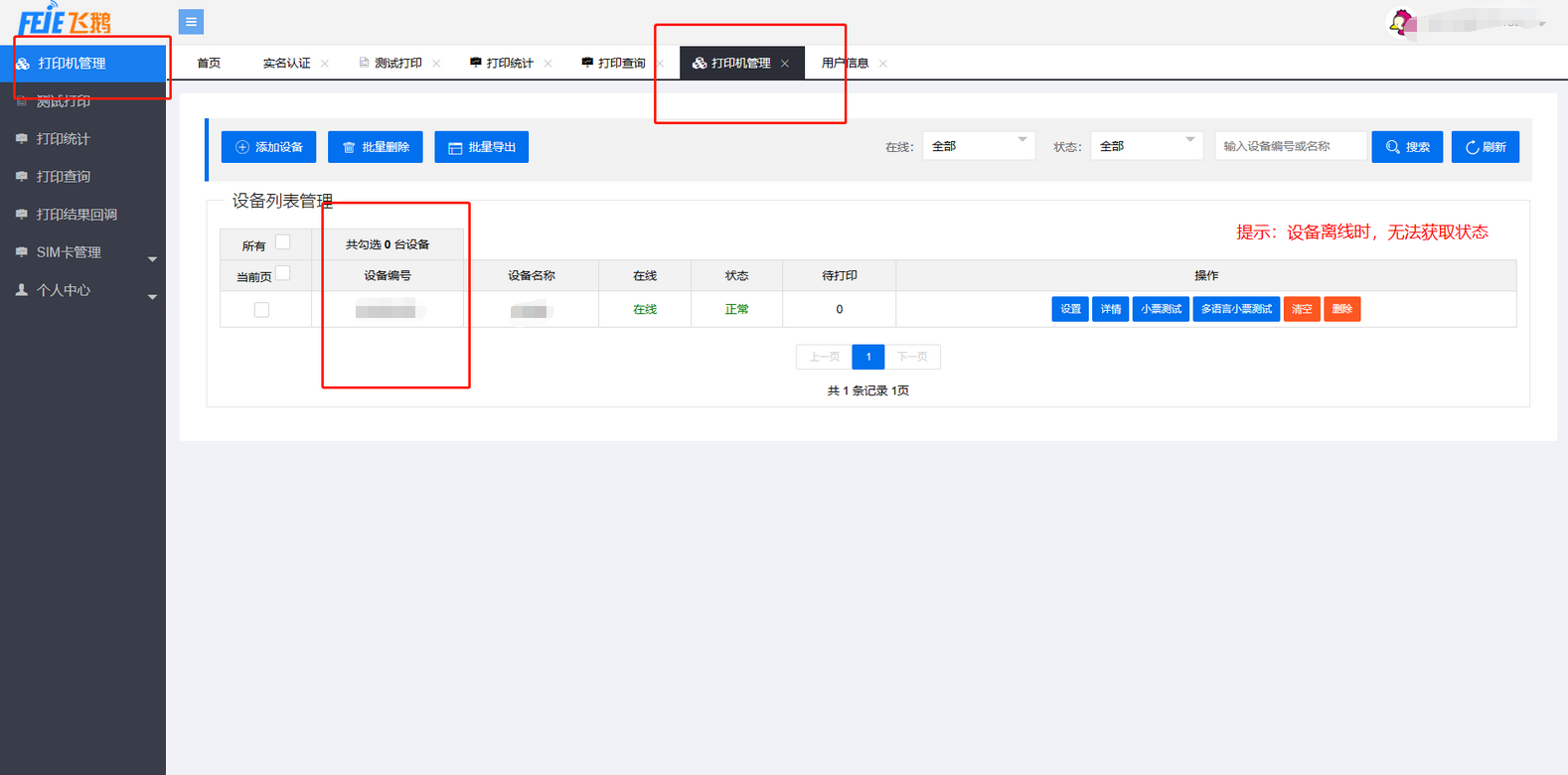Viewport: 1568px width, 775px height.
Task: Close the 打印统计 tab
Action: 548,64
